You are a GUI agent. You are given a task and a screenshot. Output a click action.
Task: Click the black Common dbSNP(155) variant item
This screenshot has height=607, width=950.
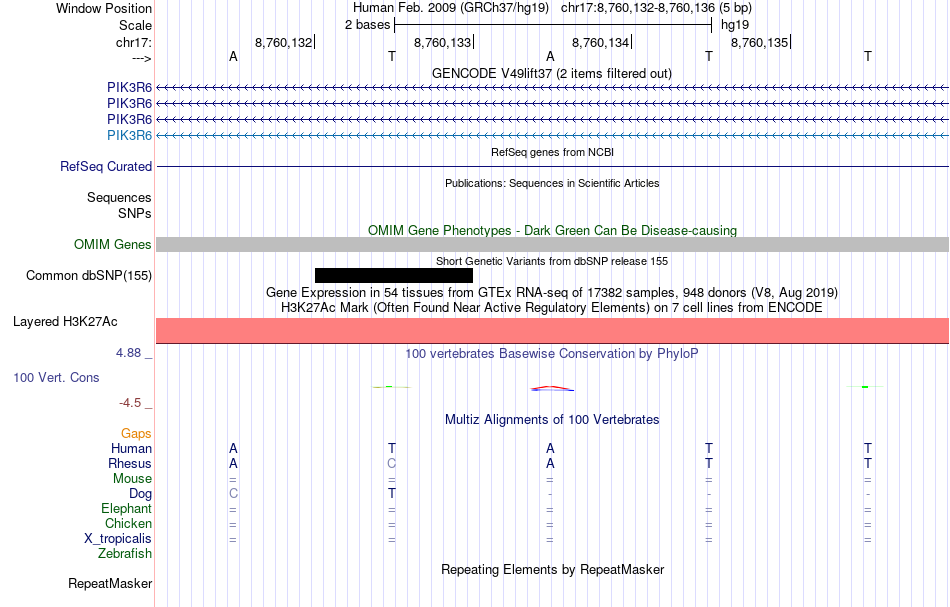(394, 276)
